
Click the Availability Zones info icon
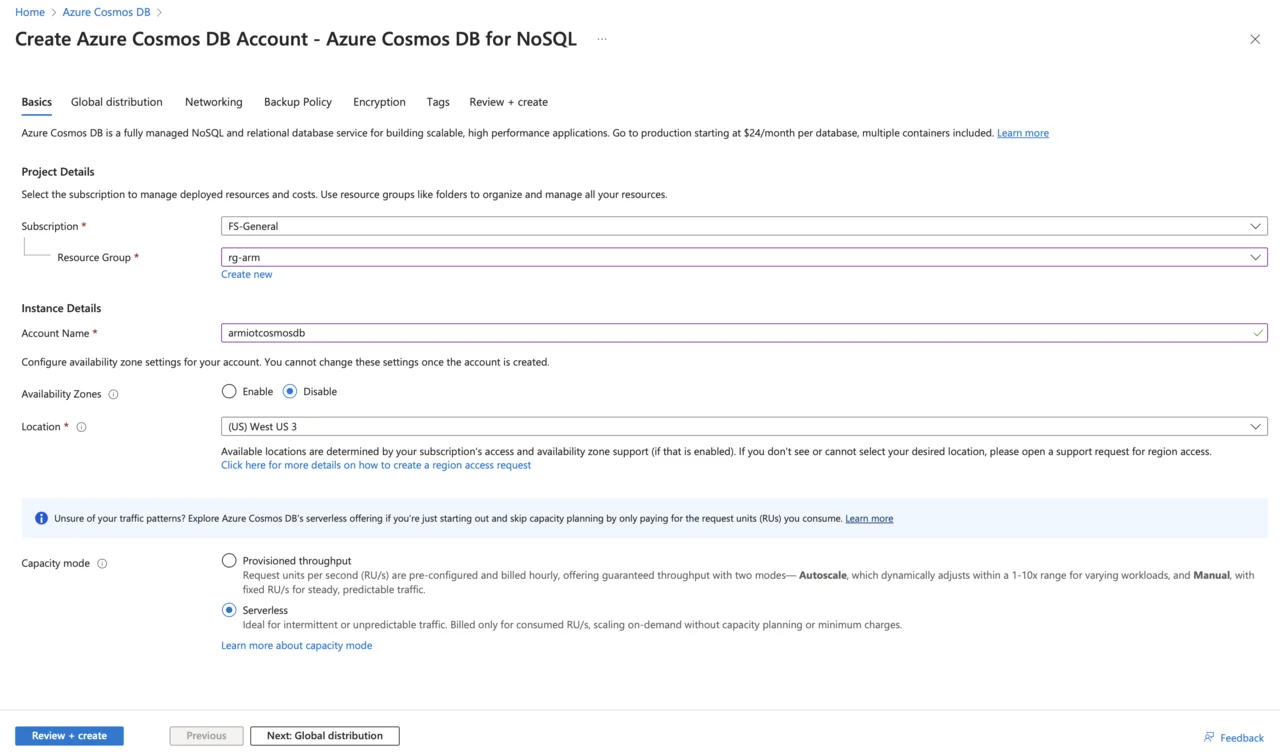113,394
